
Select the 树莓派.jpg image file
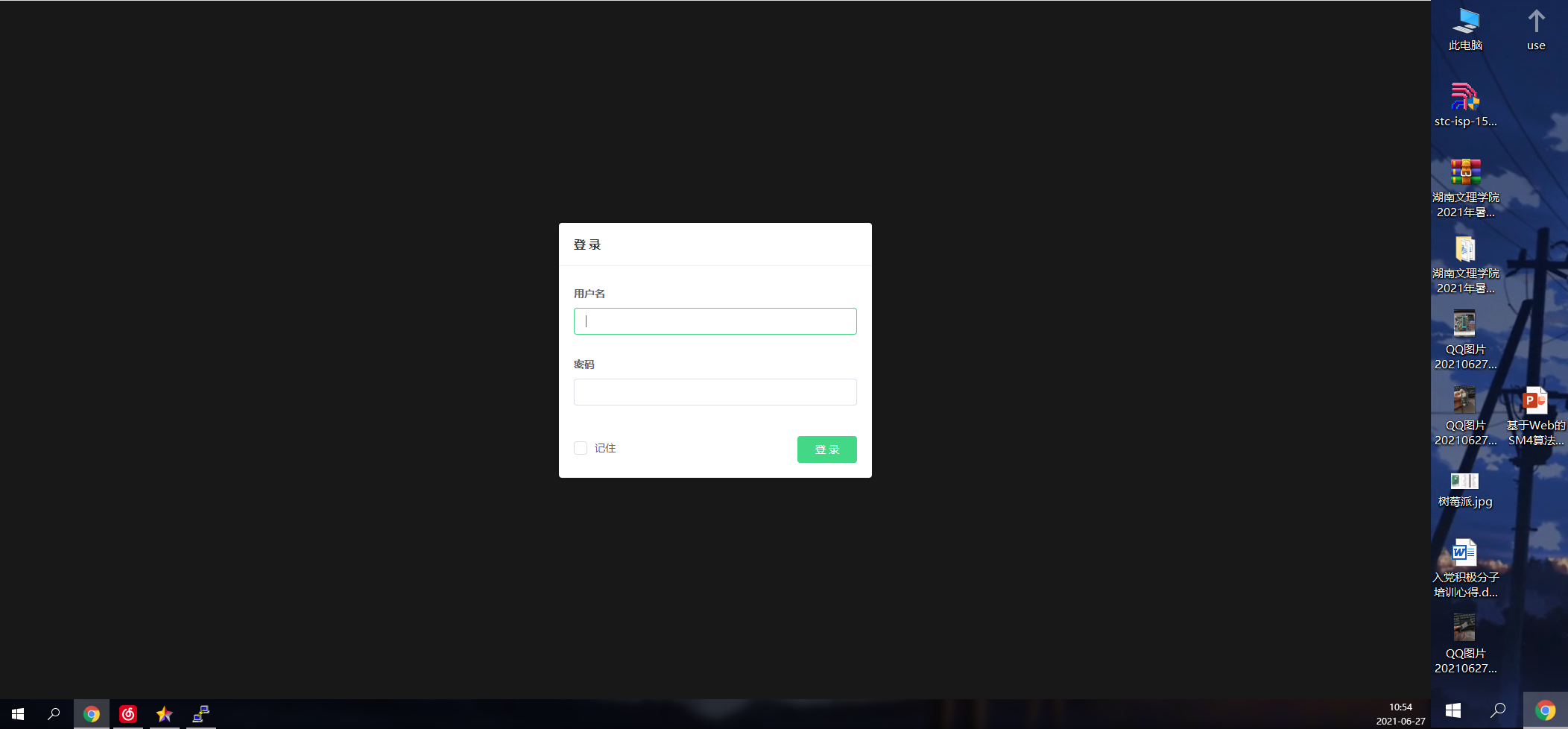1465,489
